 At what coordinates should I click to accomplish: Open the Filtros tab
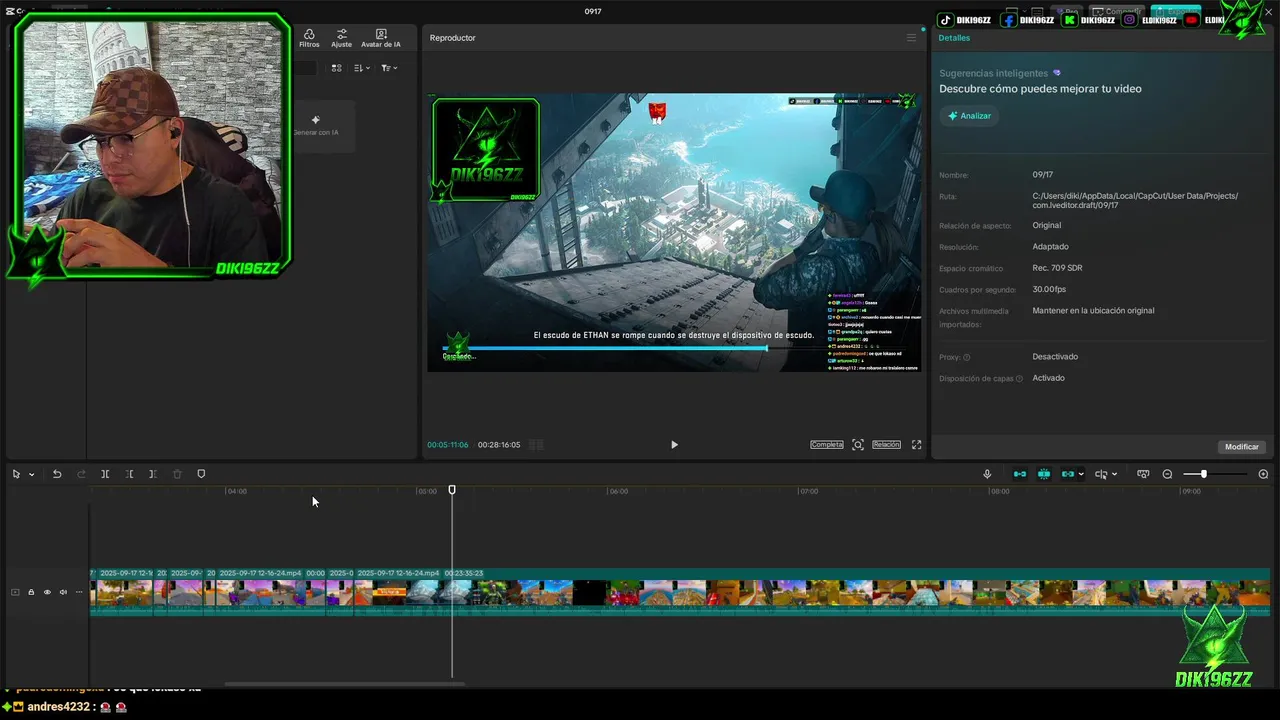point(309,38)
